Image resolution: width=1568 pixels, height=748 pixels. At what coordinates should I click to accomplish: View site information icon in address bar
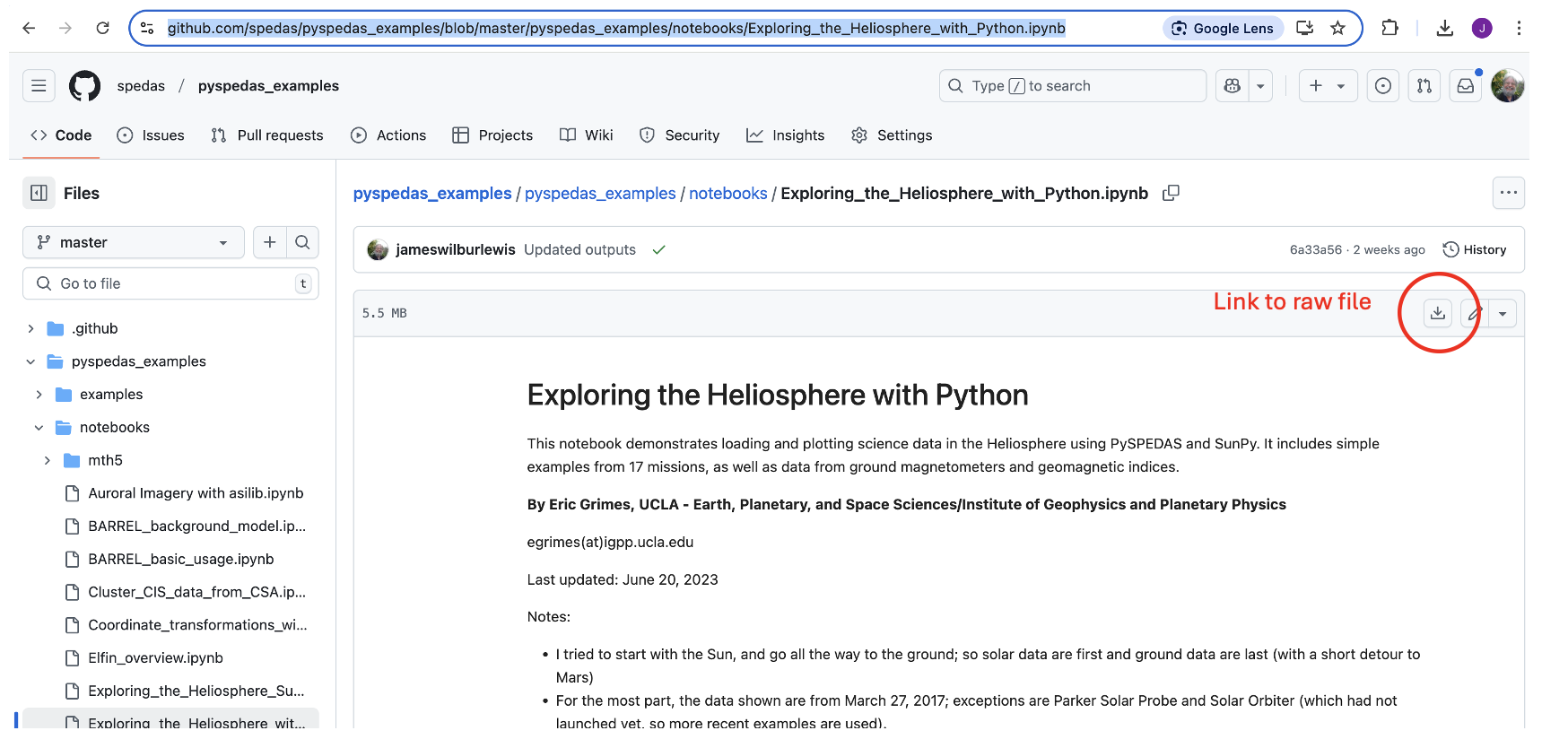point(147,28)
